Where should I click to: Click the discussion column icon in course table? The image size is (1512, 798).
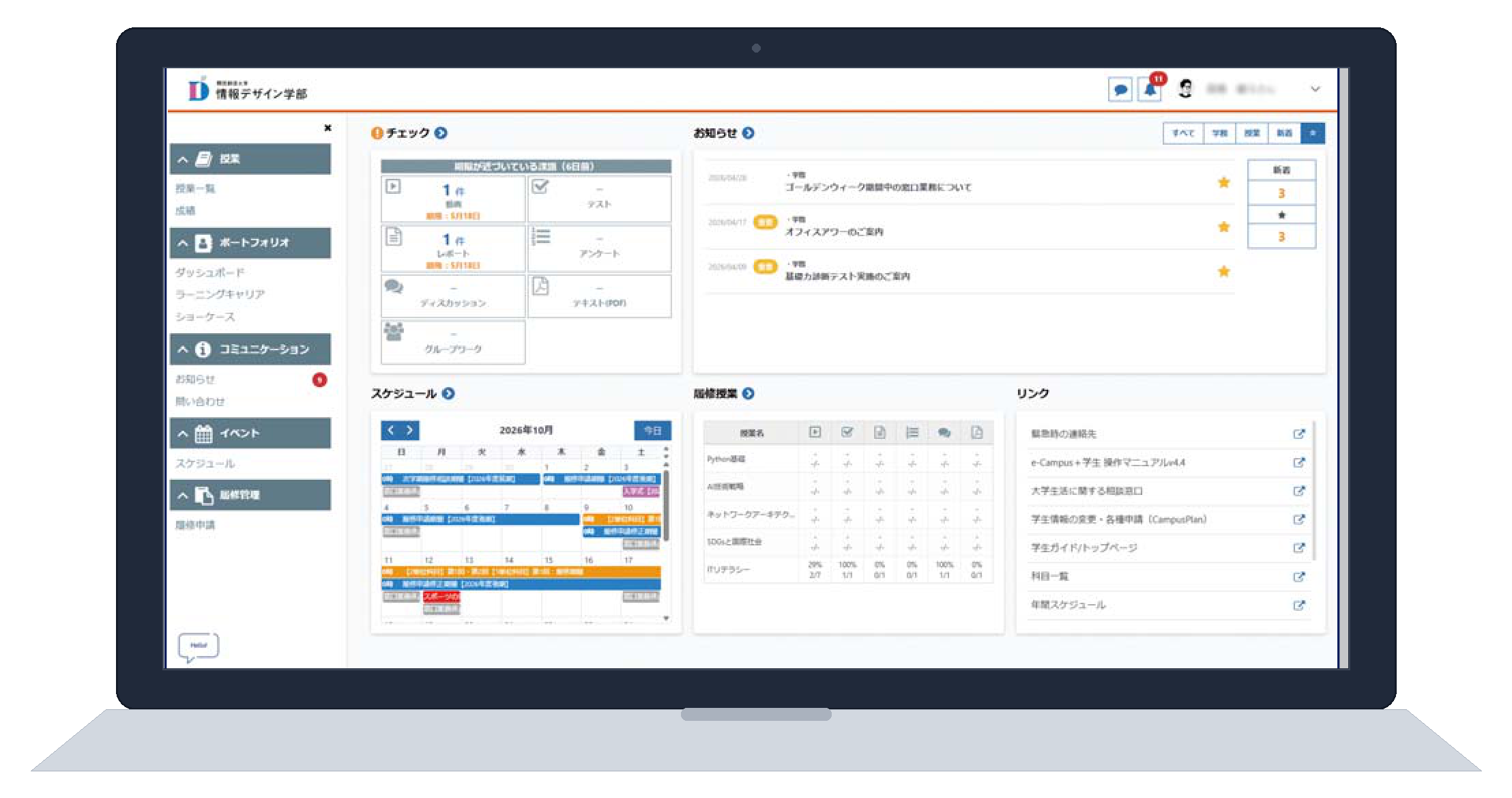point(944,432)
